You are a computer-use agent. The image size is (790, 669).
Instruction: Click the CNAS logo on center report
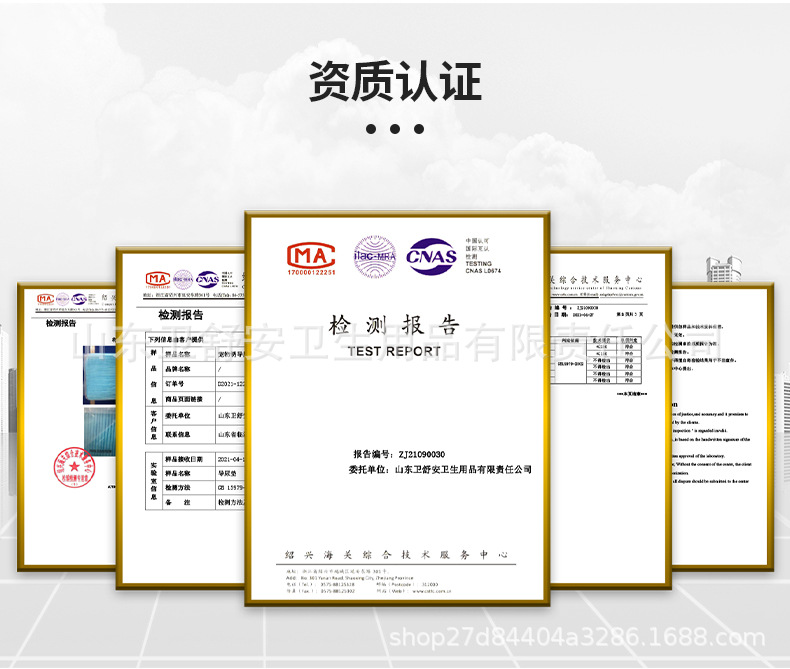point(432,256)
